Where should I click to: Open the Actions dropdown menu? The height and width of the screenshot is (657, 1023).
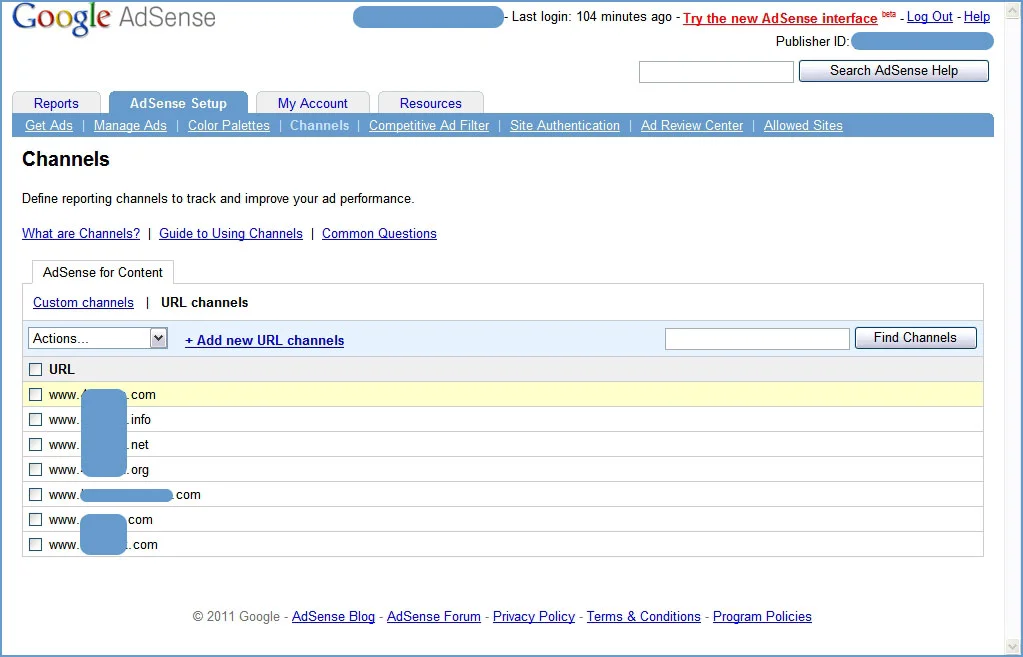click(98, 339)
